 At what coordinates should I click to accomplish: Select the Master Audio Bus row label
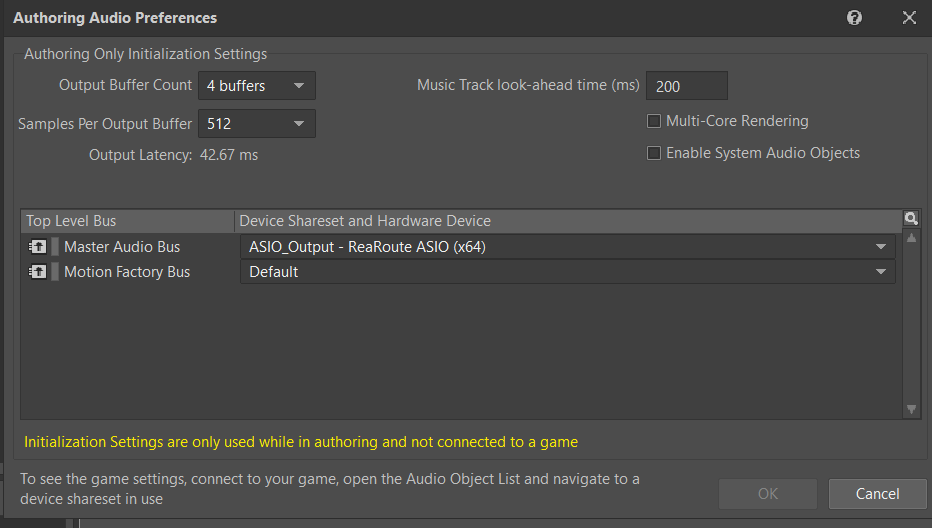click(x=122, y=247)
